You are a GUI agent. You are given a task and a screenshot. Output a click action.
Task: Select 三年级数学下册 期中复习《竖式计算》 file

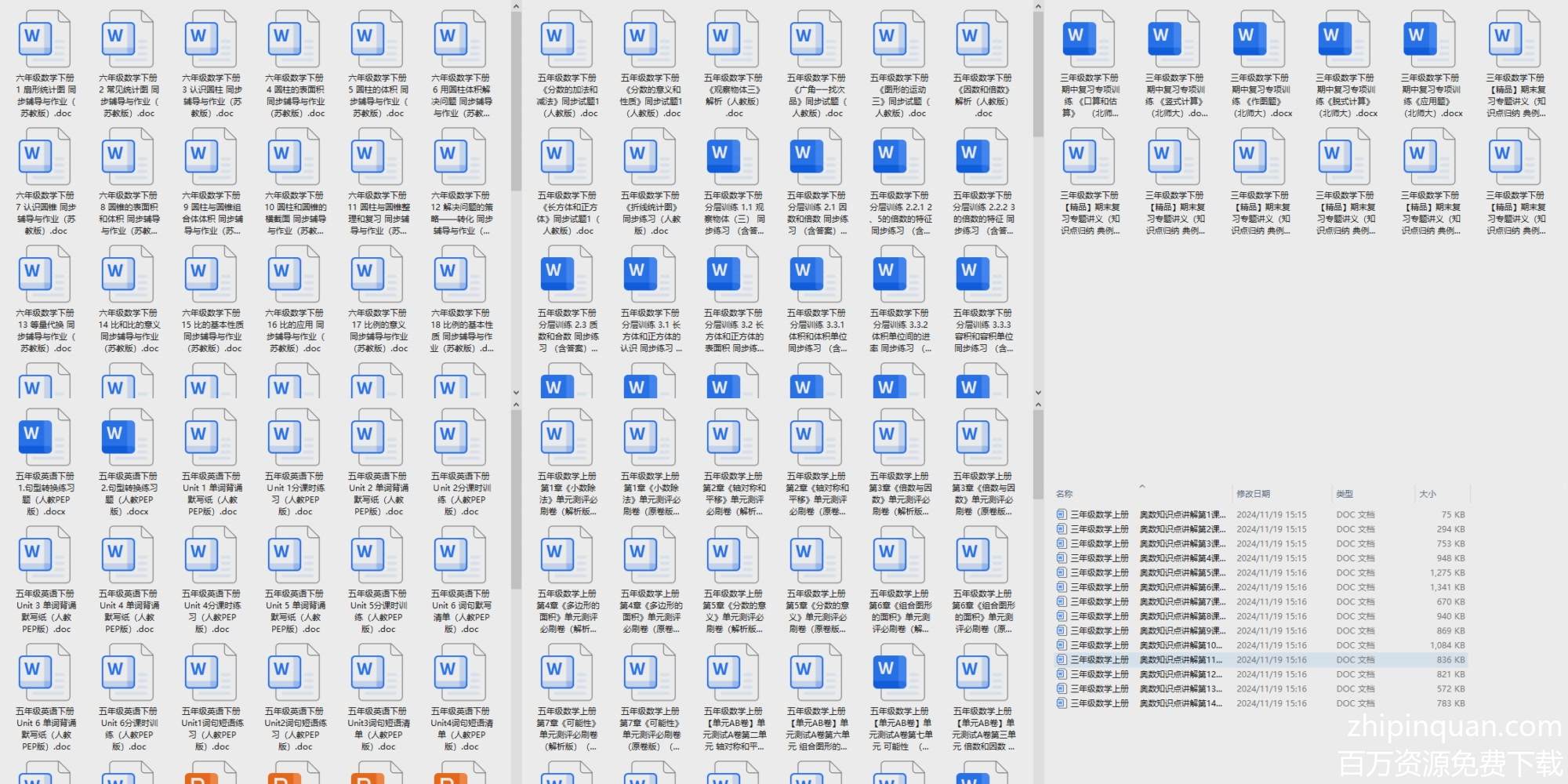point(1174,41)
